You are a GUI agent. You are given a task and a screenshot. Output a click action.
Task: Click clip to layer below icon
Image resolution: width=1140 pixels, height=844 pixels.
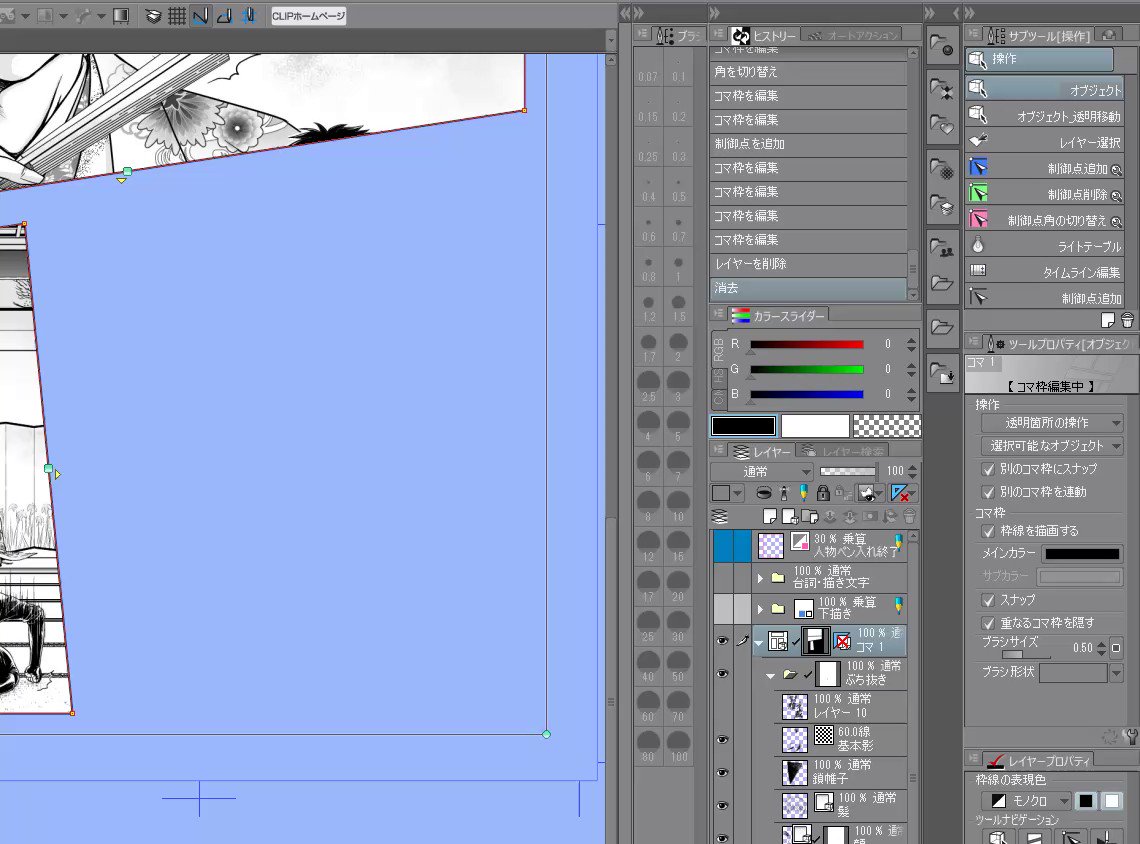[x=764, y=494]
